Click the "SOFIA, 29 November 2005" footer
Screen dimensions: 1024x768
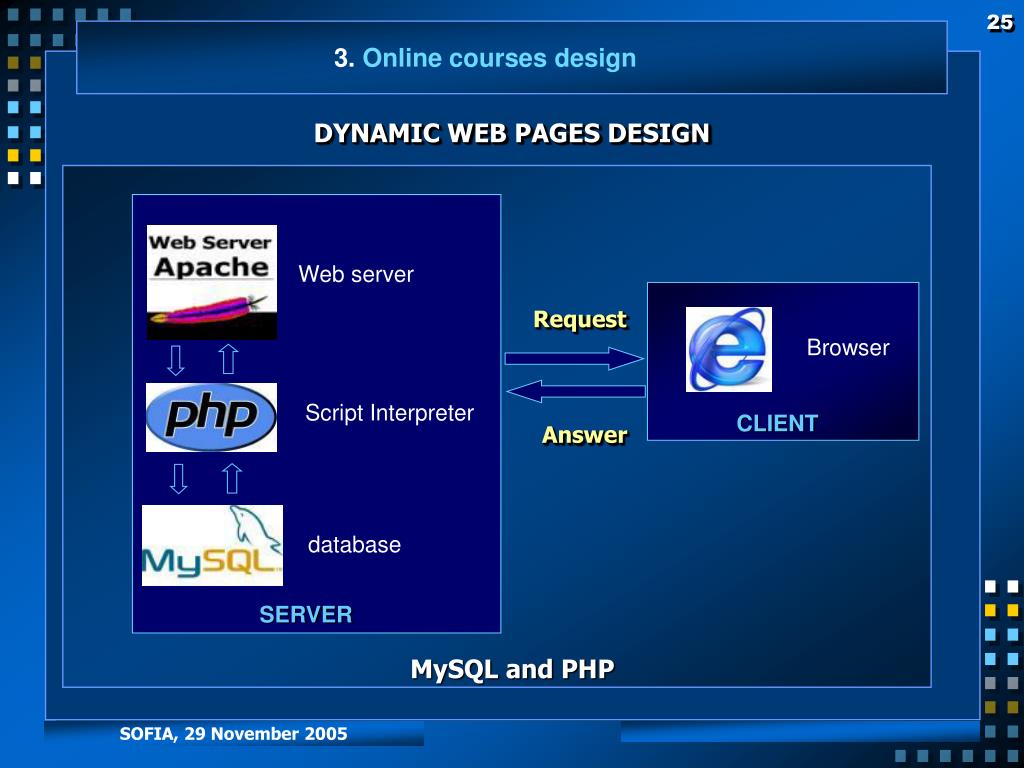(x=233, y=733)
